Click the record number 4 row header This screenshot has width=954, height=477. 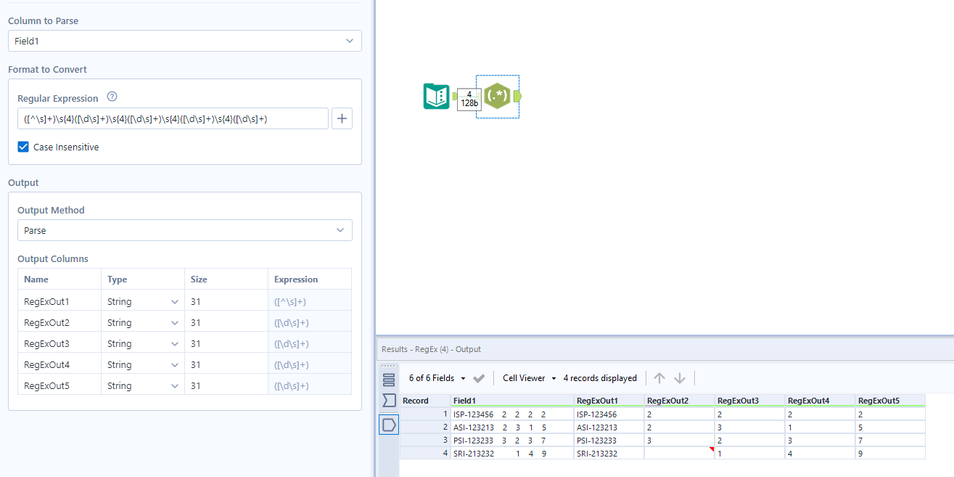pyautogui.click(x=425, y=453)
